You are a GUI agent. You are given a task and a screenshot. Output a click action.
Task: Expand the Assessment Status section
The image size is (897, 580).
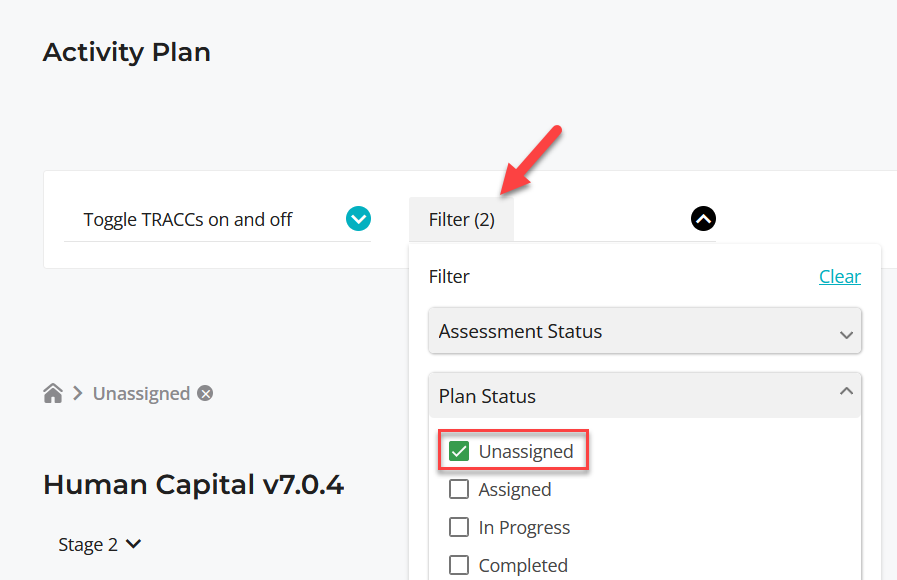[645, 331]
